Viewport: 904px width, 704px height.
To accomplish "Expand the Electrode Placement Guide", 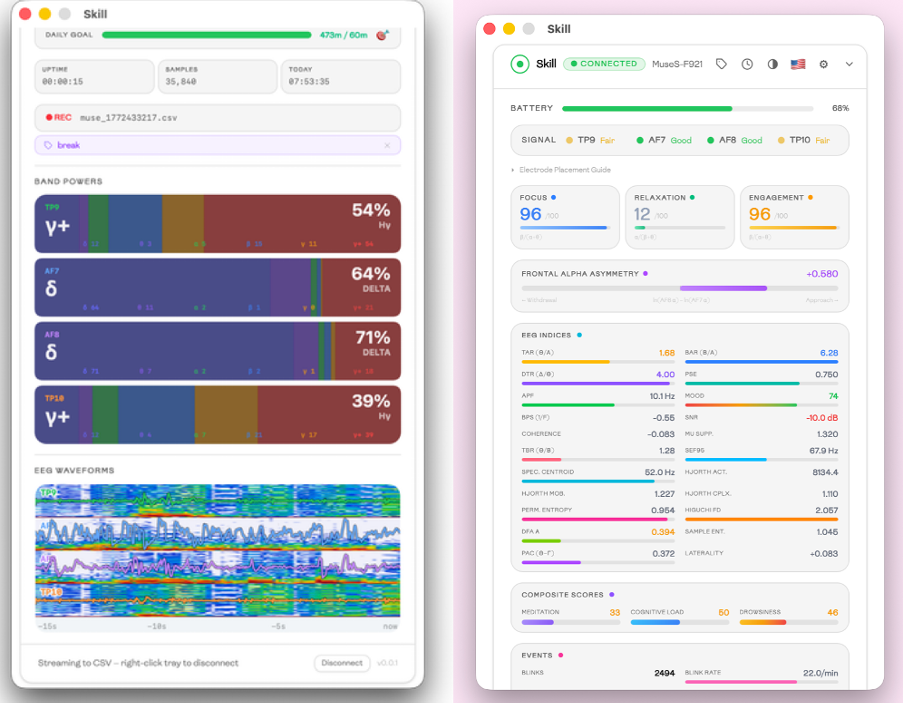I will 562,170.
